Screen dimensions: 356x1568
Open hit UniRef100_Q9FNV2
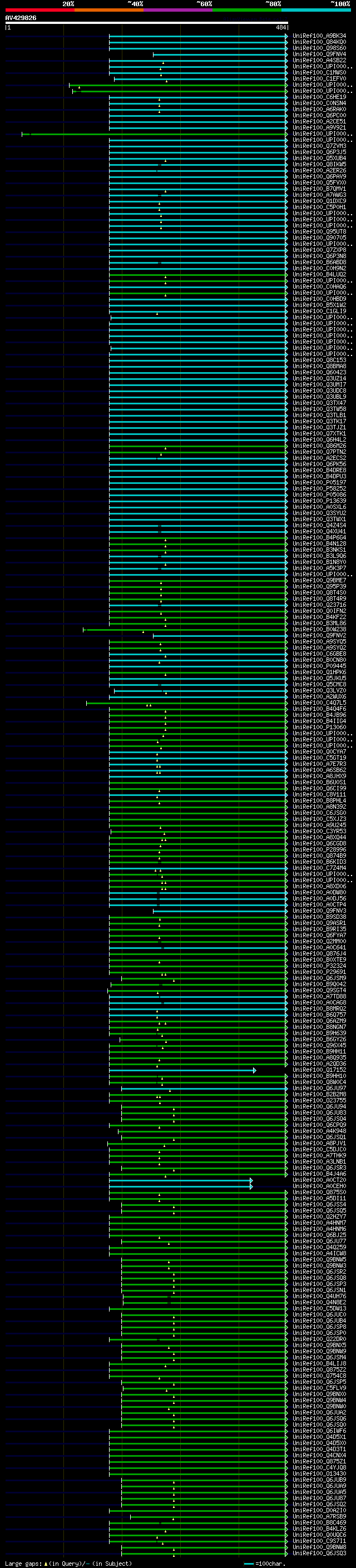(x=319, y=635)
